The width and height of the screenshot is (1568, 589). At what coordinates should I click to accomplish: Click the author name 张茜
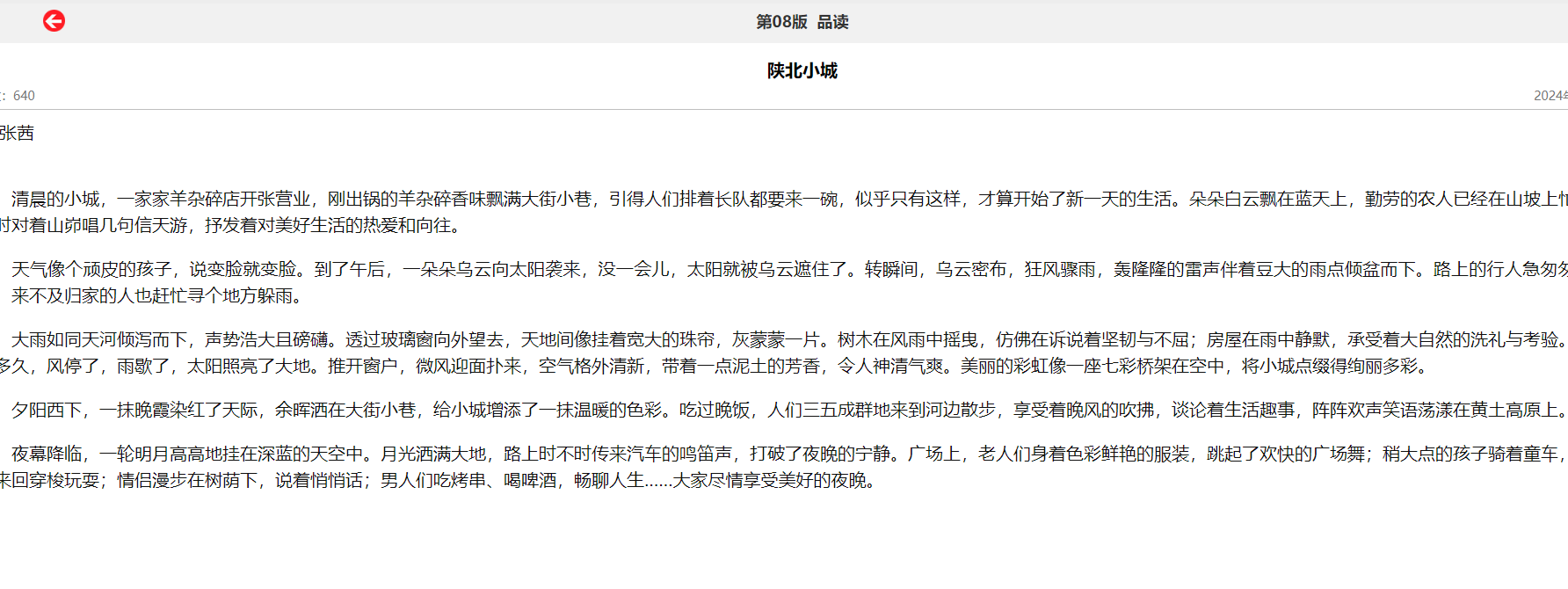[17, 133]
